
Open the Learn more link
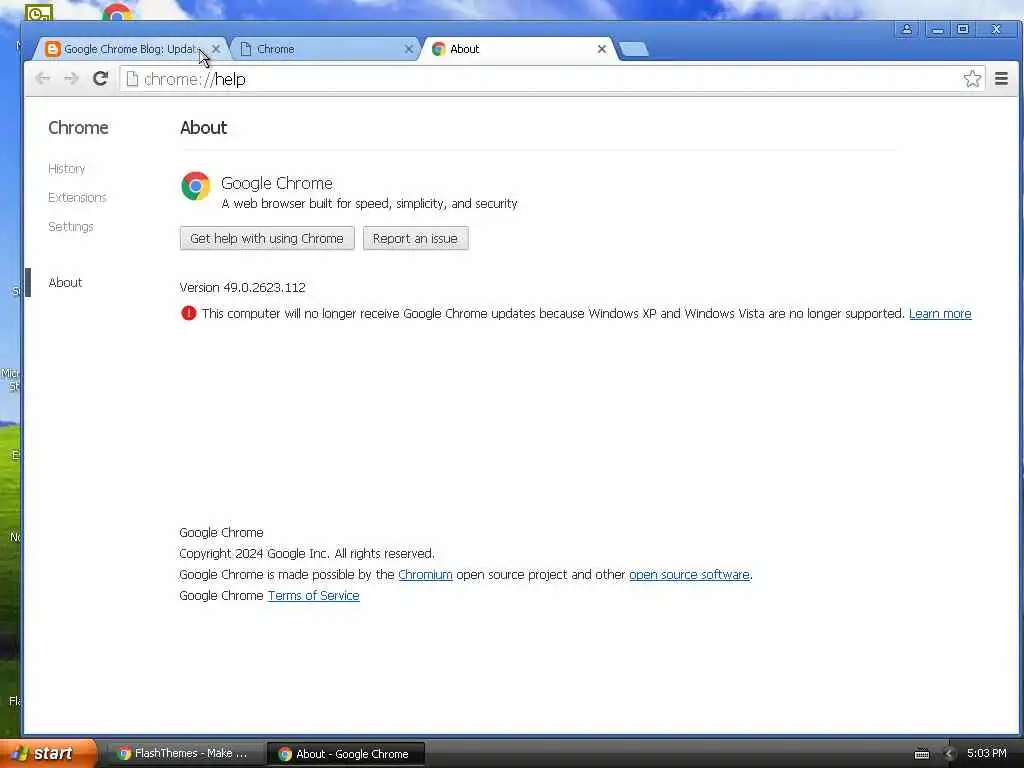pos(940,313)
